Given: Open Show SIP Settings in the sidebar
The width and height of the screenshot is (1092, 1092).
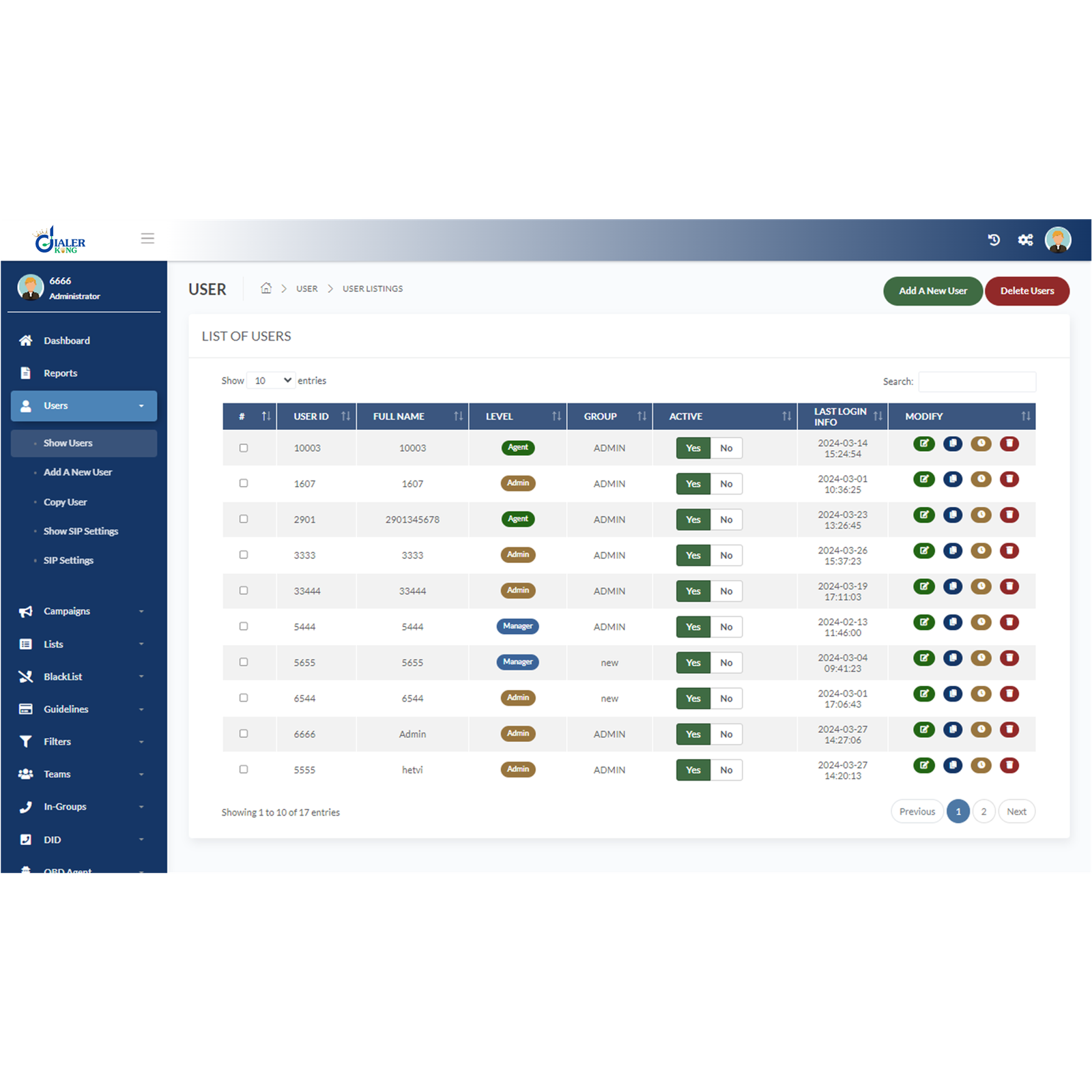Looking at the screenshot, I should (81, 531).
